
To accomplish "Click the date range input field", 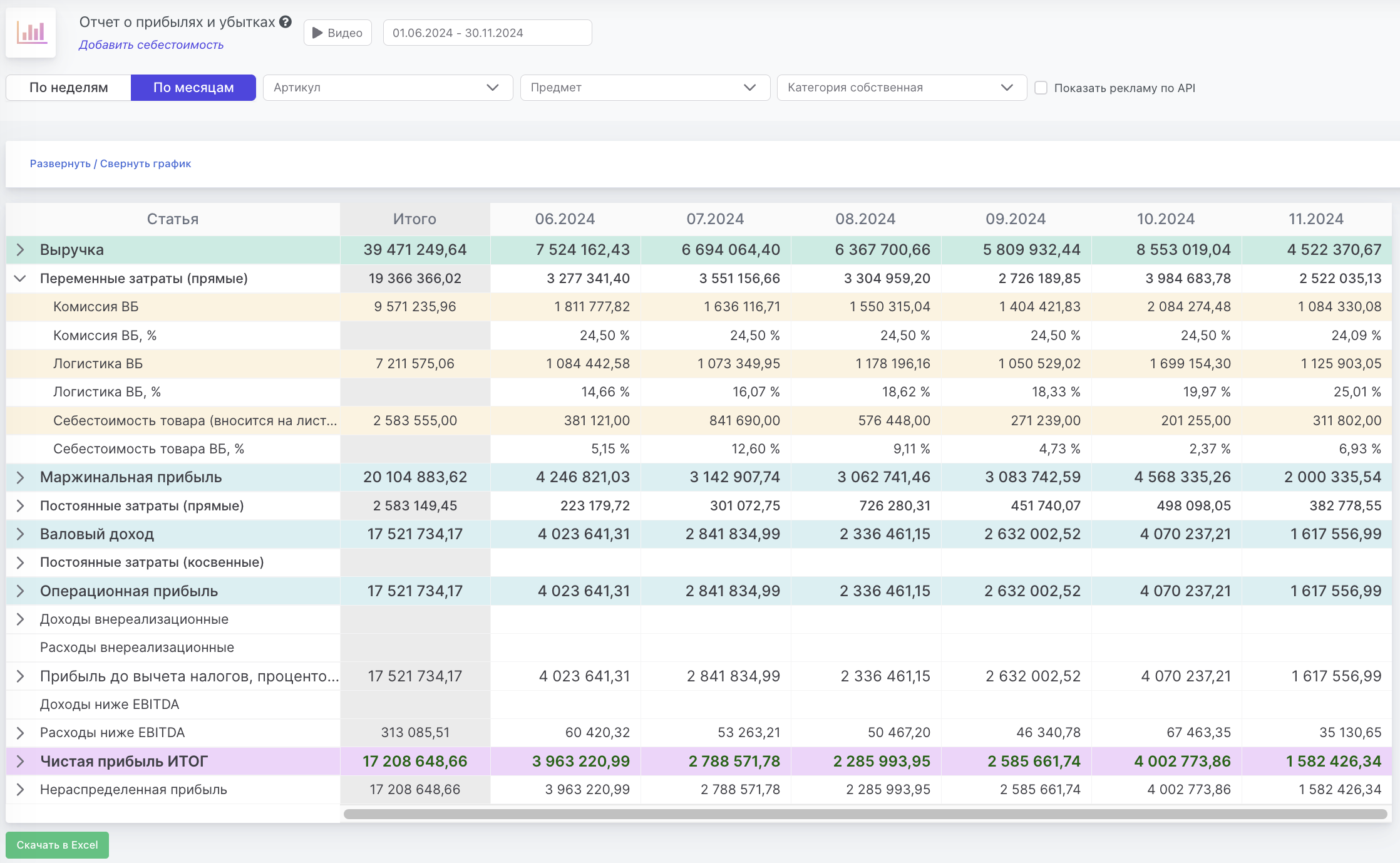I will pos(487,33).
